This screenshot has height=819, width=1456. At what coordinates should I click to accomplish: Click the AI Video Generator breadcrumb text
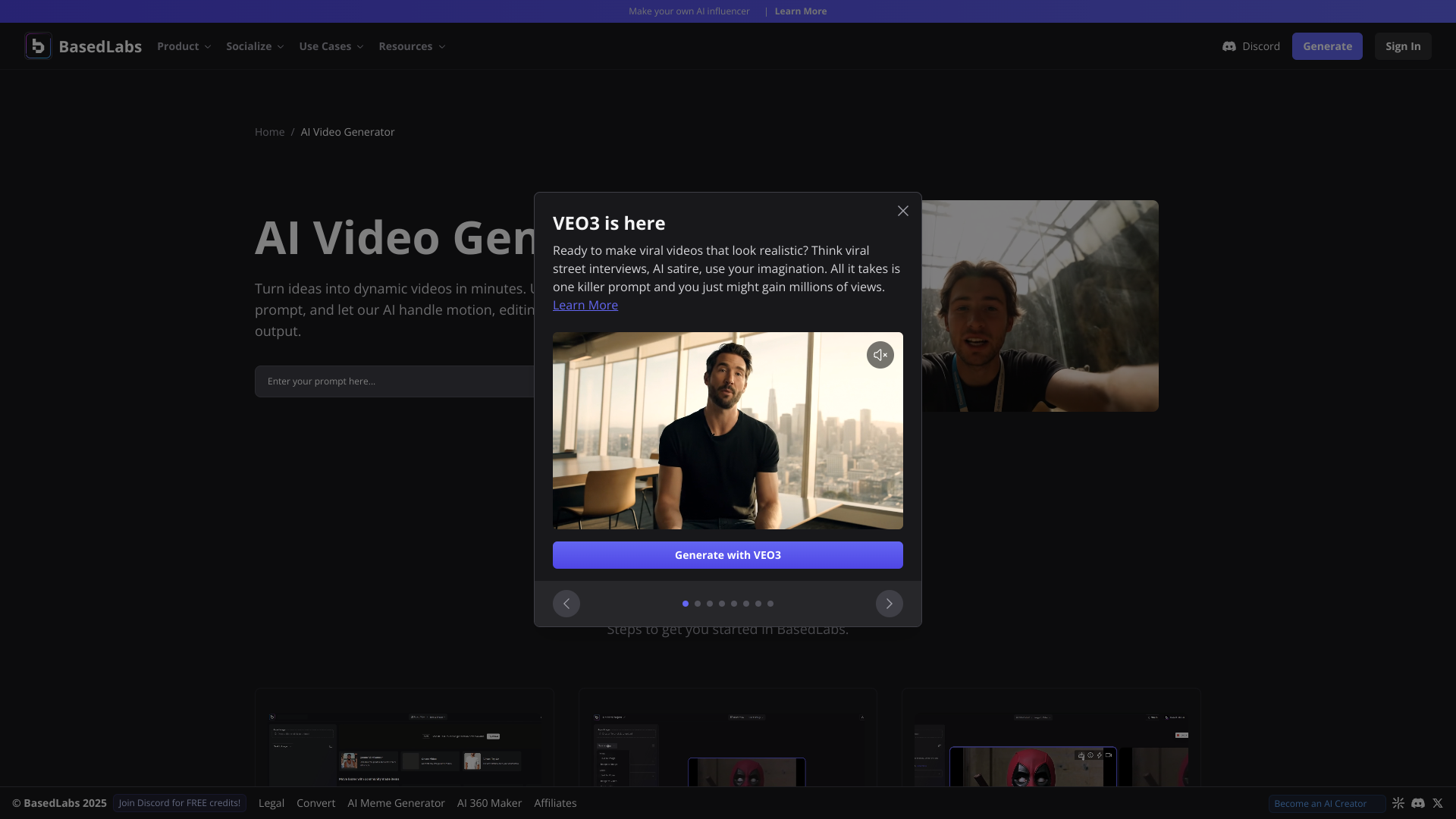coord(347,132)
